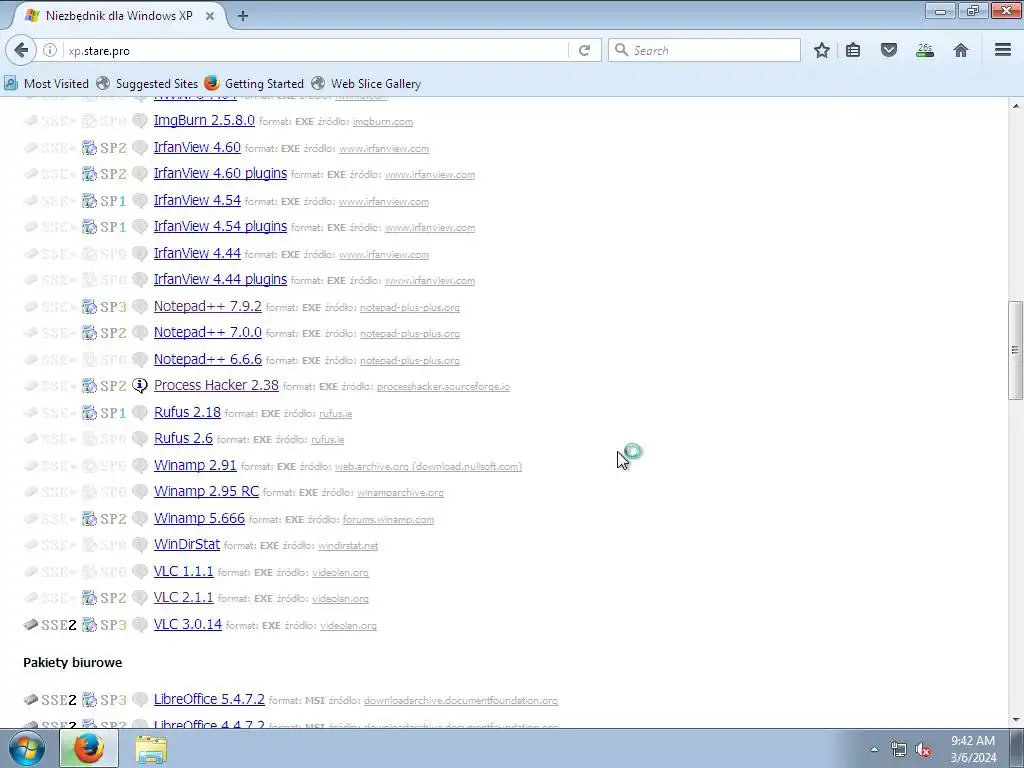Download IrfanView 4.54

[x=197, y=200]
